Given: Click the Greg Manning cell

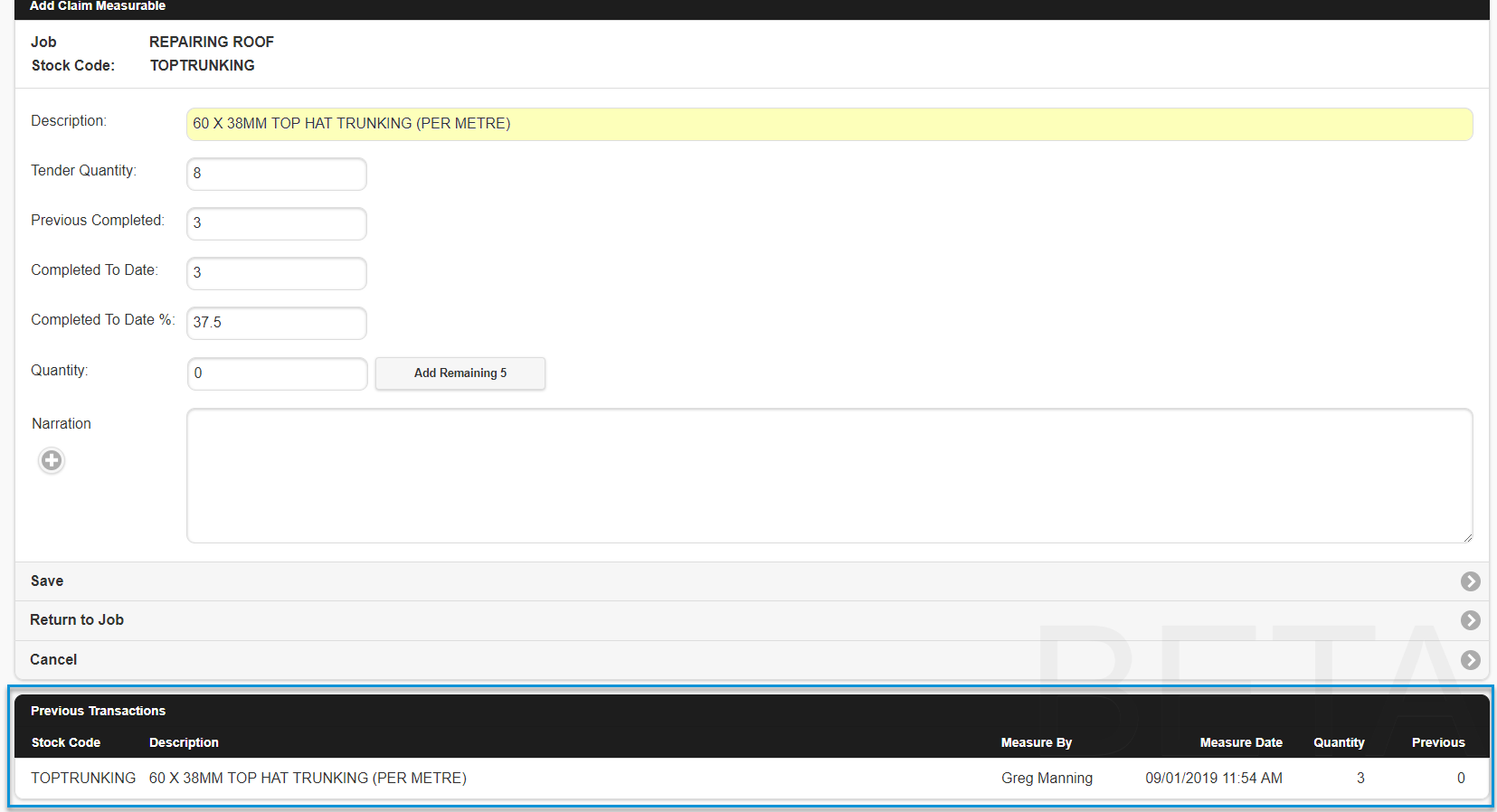Looking at the screenshot, I should pyautogui.click(x=1047, y=778).
